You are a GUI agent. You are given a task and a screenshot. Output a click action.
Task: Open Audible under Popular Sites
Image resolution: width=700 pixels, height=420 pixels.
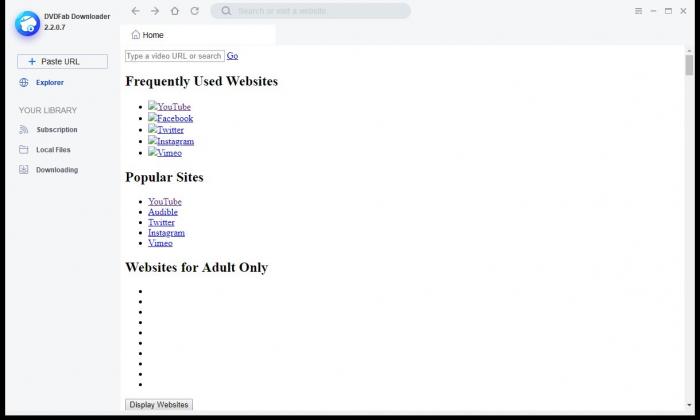point(163,212)
